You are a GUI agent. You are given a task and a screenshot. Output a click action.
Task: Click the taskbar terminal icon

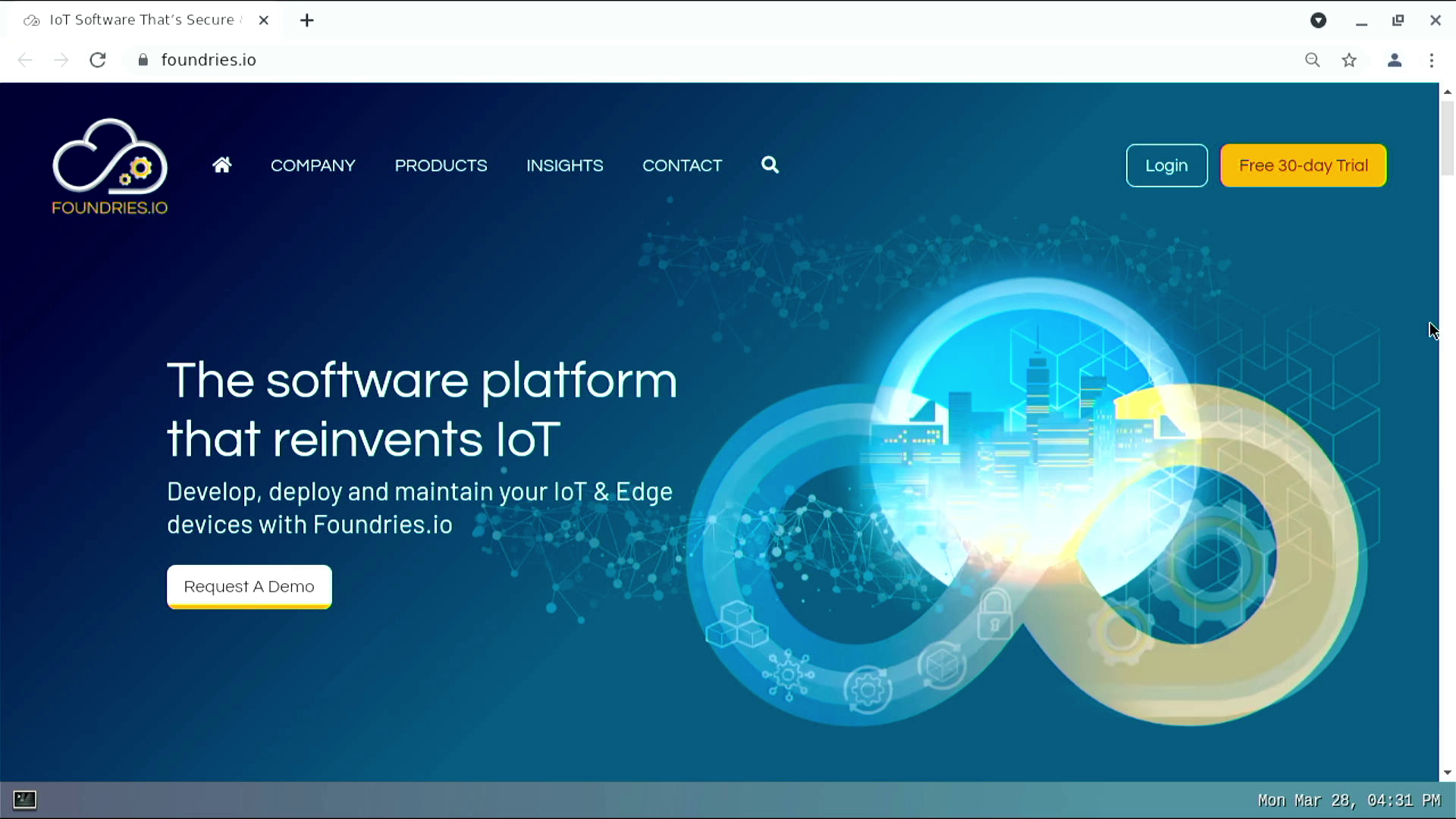pyautogui.click(x=24, y=798)
